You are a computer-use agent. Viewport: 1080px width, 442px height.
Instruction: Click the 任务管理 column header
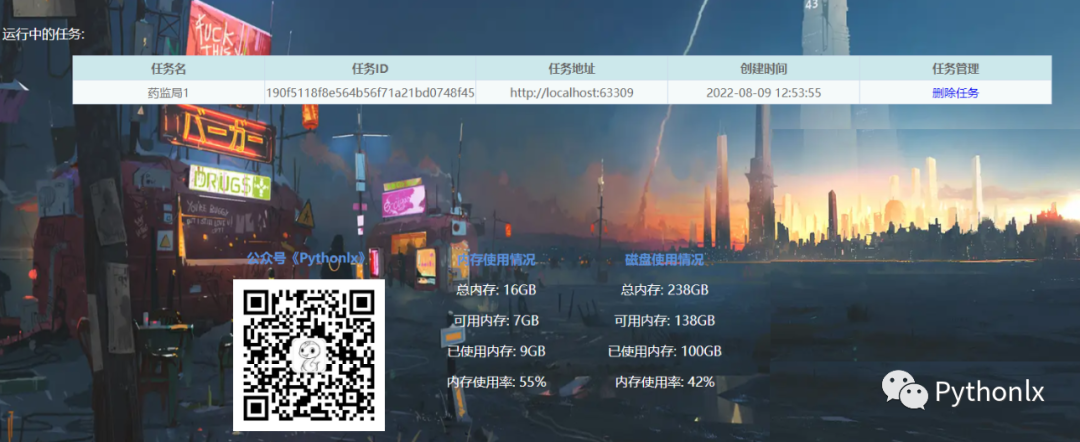point(955,69)
